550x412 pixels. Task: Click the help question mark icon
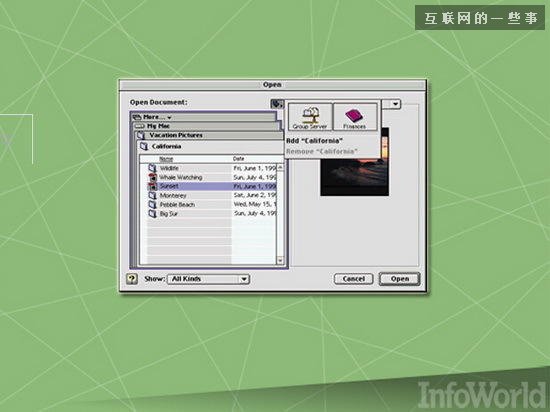tap(132, 279)
